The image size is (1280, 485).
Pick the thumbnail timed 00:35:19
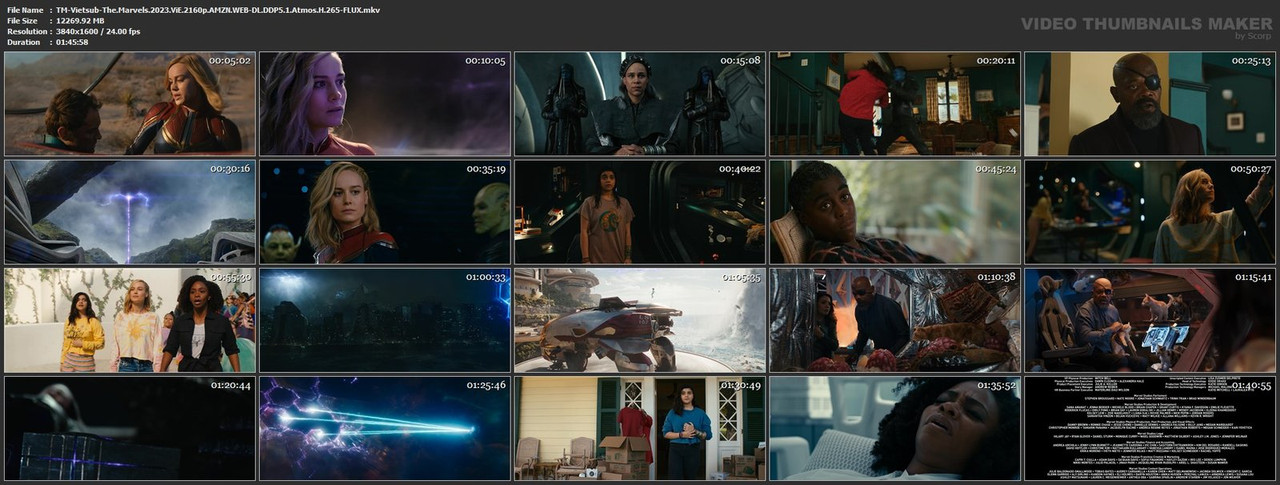coord(384,212)
